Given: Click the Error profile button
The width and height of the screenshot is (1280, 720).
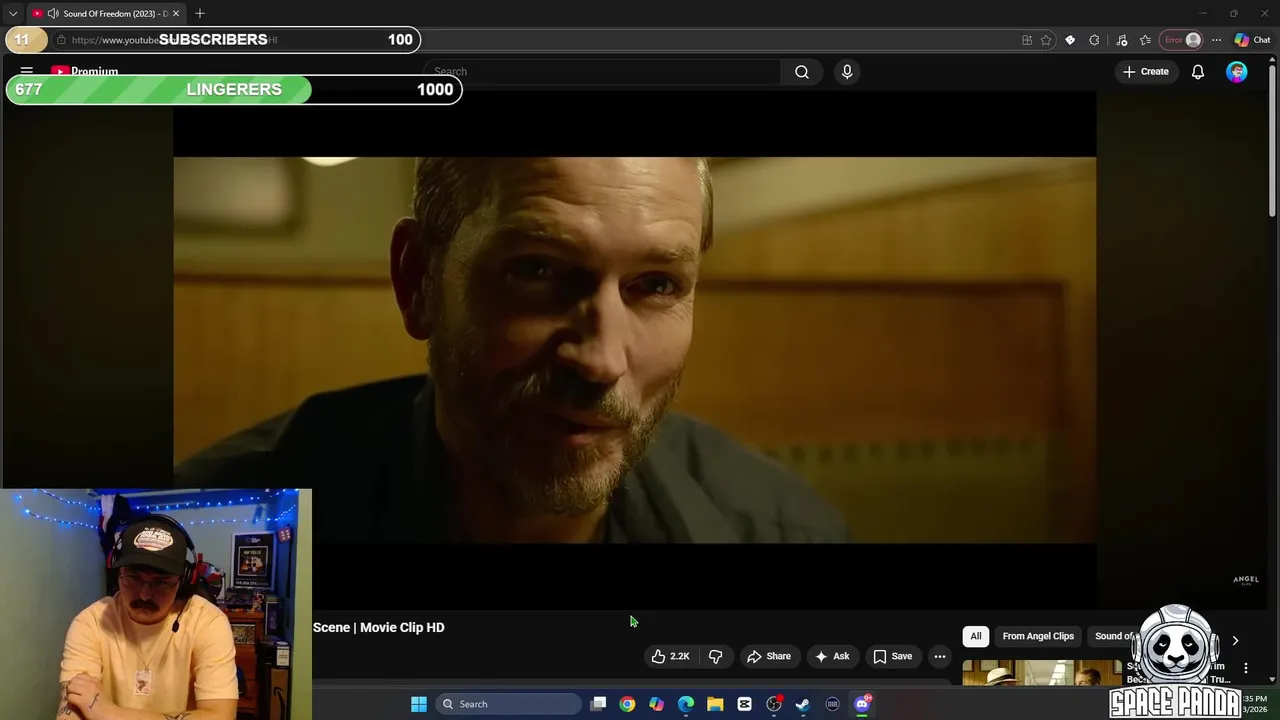Looking at the screenshot, I should (1181, 40).
